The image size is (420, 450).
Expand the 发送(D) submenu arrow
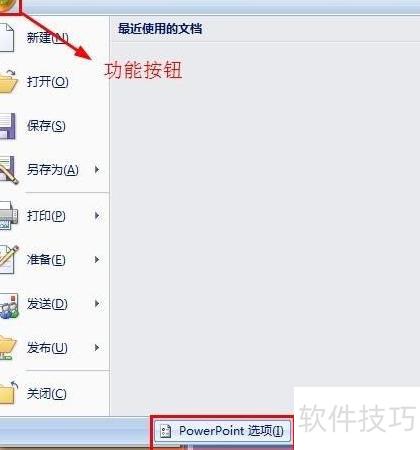click(x=97, y=303)
